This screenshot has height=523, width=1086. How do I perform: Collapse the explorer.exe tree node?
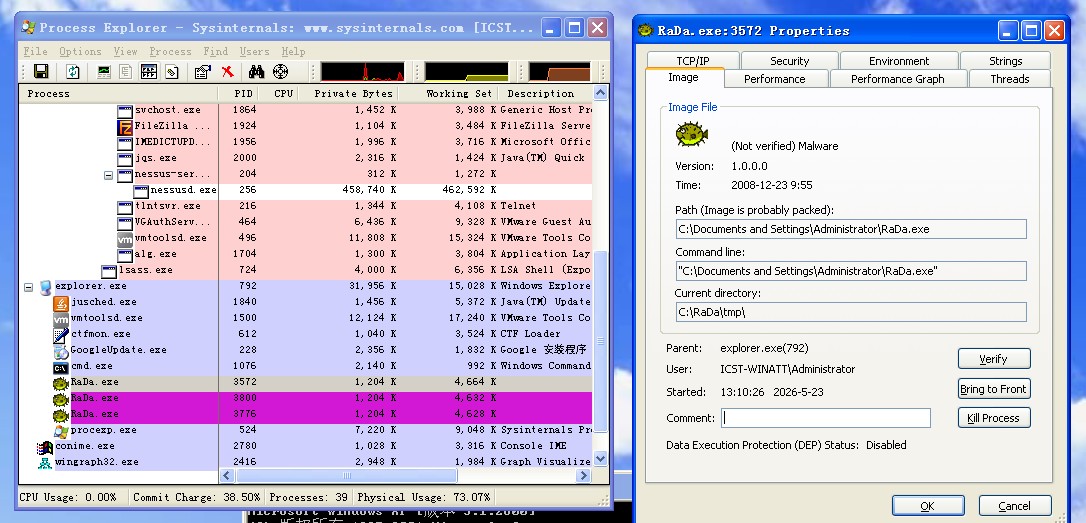(x=28, y=286)
